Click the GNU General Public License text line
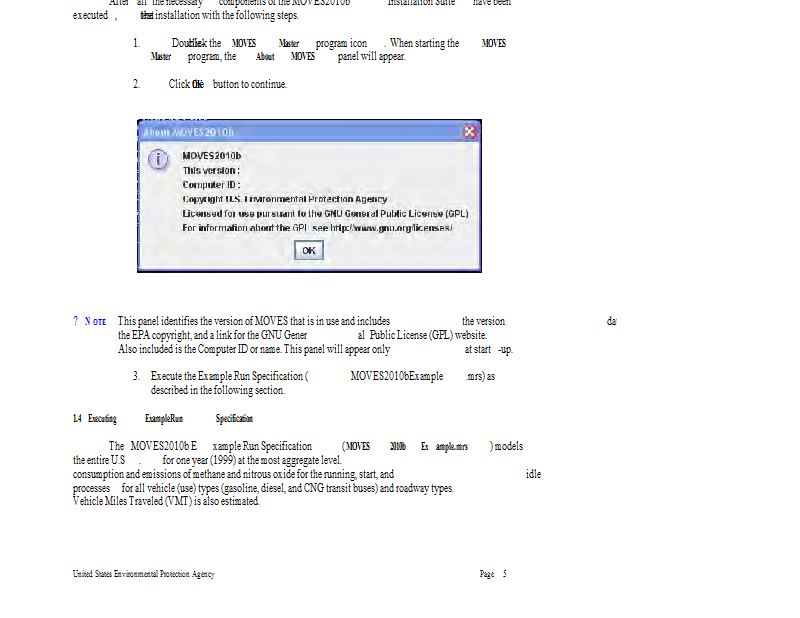 click(x=325, y=213)
